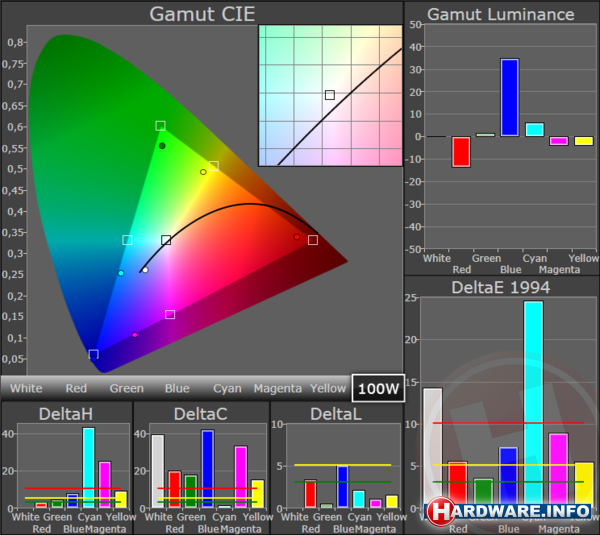The width and height of the screenshot is (600, 535).
Task: Click the DeltaC chart title
Action: tap(201, 414)
